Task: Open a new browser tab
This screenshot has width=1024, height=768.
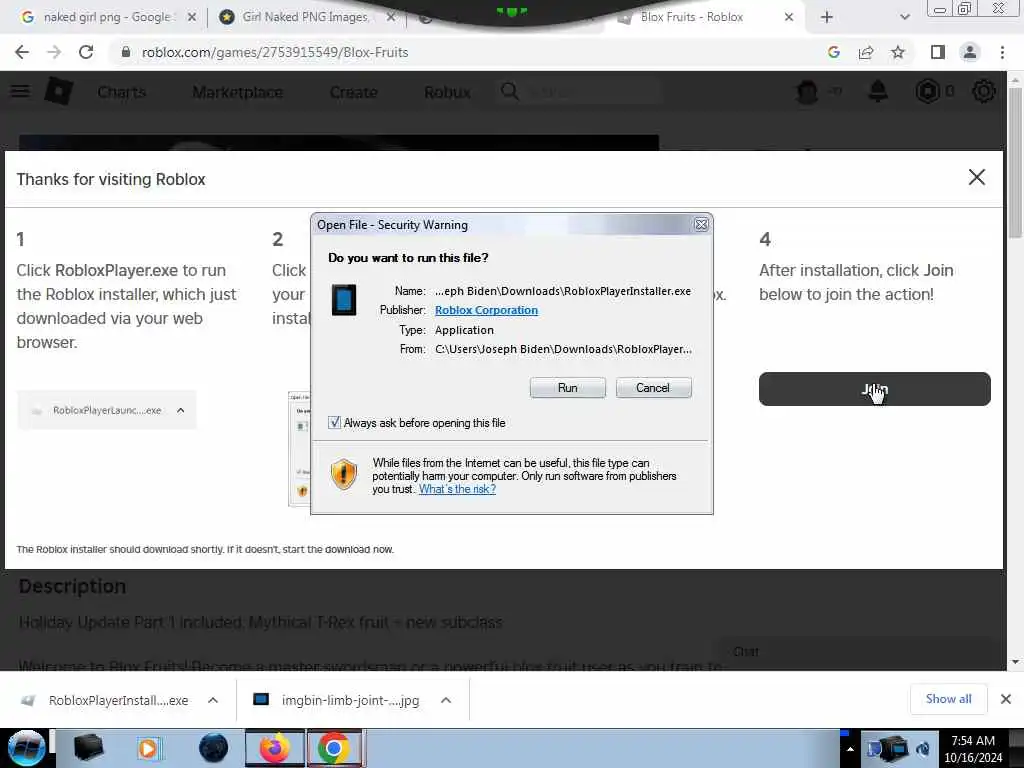Action: click(x=827, y=17)
